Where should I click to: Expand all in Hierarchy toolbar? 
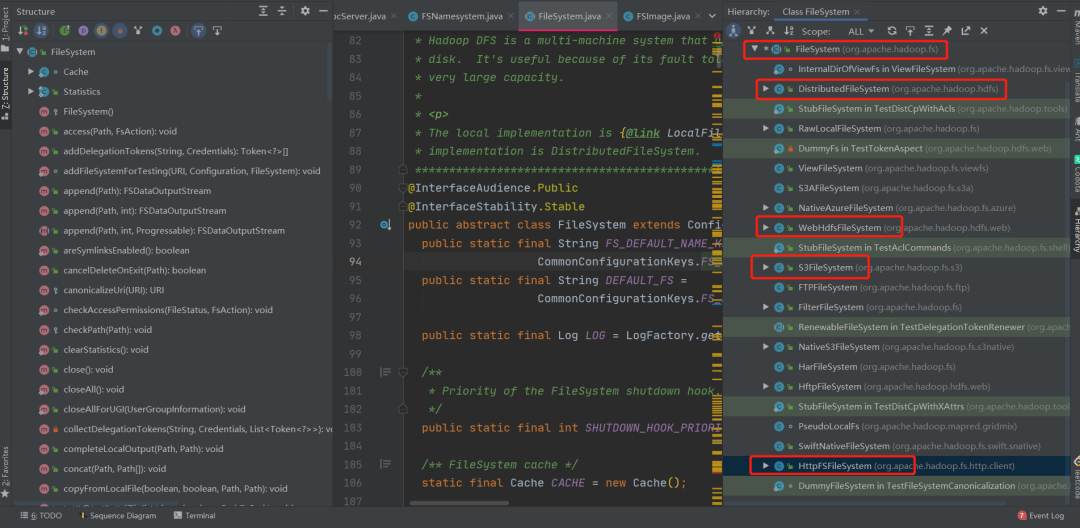click(929, 31)
